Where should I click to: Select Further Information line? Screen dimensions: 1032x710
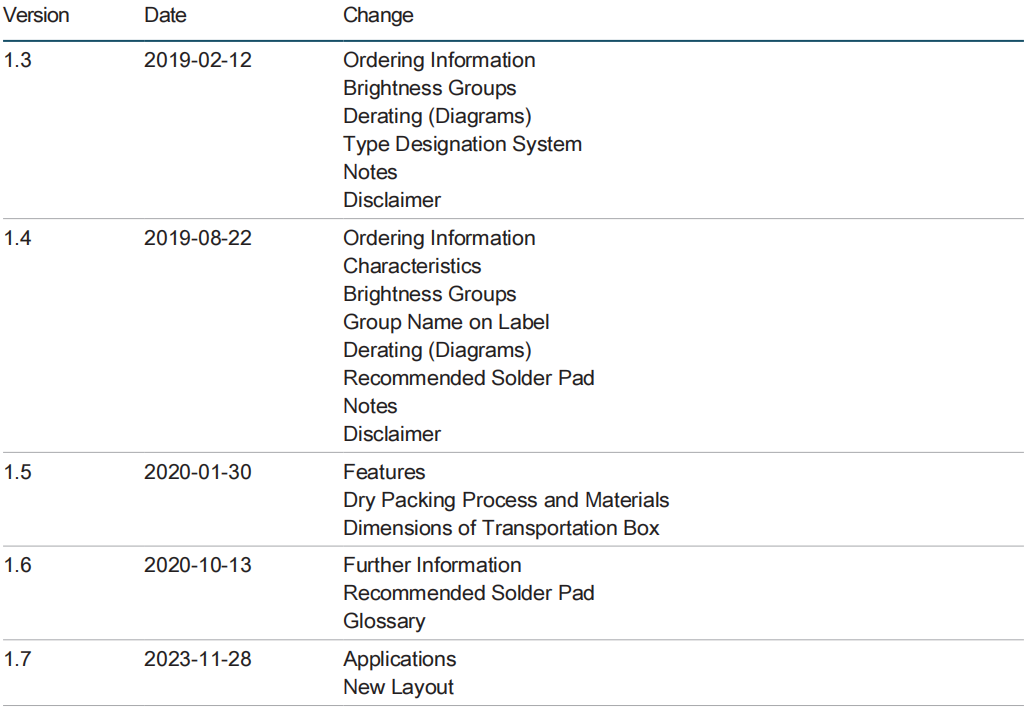432,565
